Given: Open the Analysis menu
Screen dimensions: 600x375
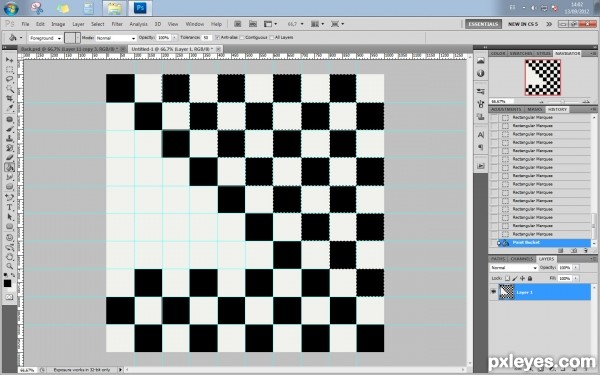Looking at the screenshot, I should (139, 24).
